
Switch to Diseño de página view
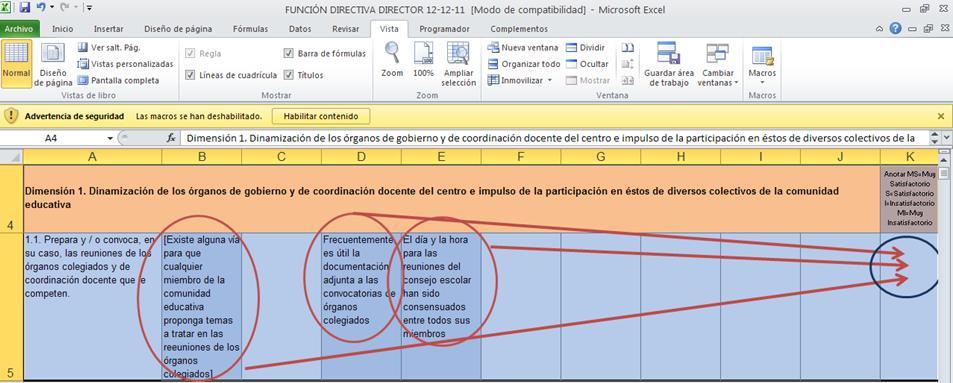[53, 64]
